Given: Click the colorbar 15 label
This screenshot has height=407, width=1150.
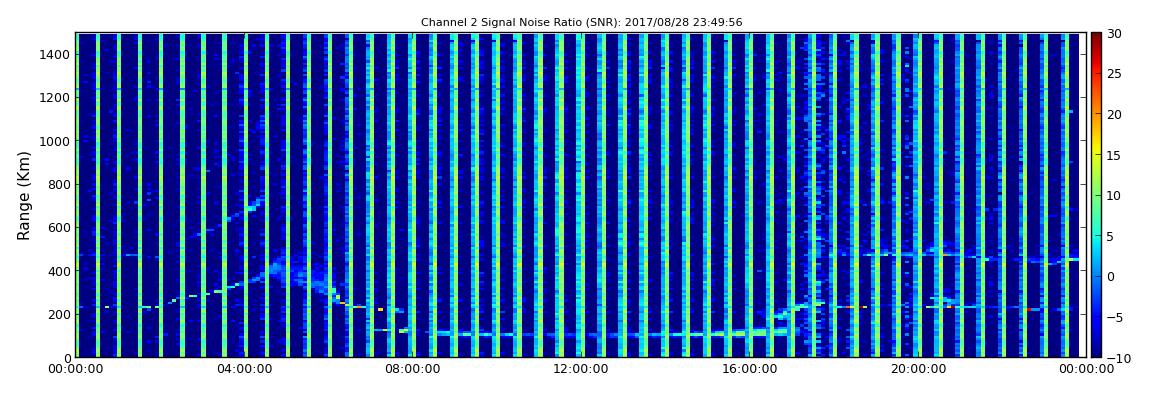Looking at the screenshot, I should point(1114,155).
